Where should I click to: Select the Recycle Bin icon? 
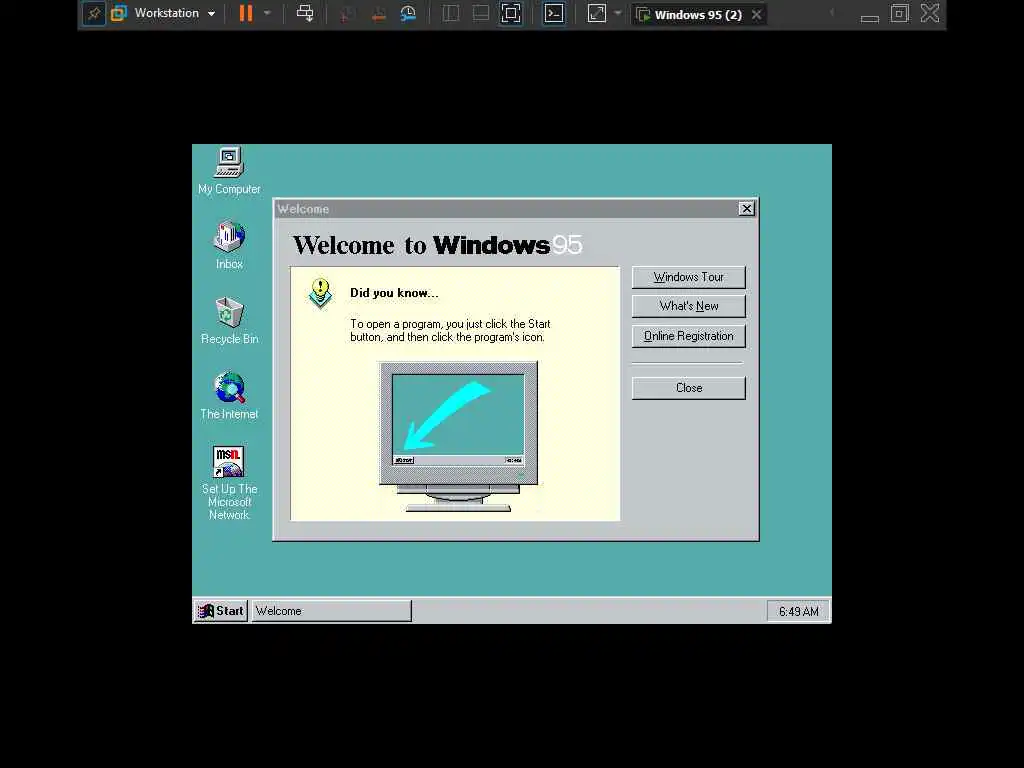pos(229,321)
